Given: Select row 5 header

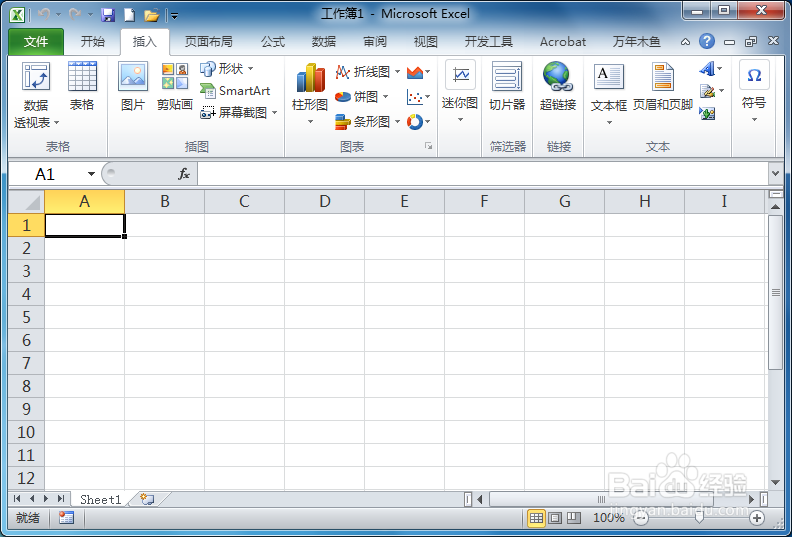Looking at the screenshot, I should click(x=26, y=317).
